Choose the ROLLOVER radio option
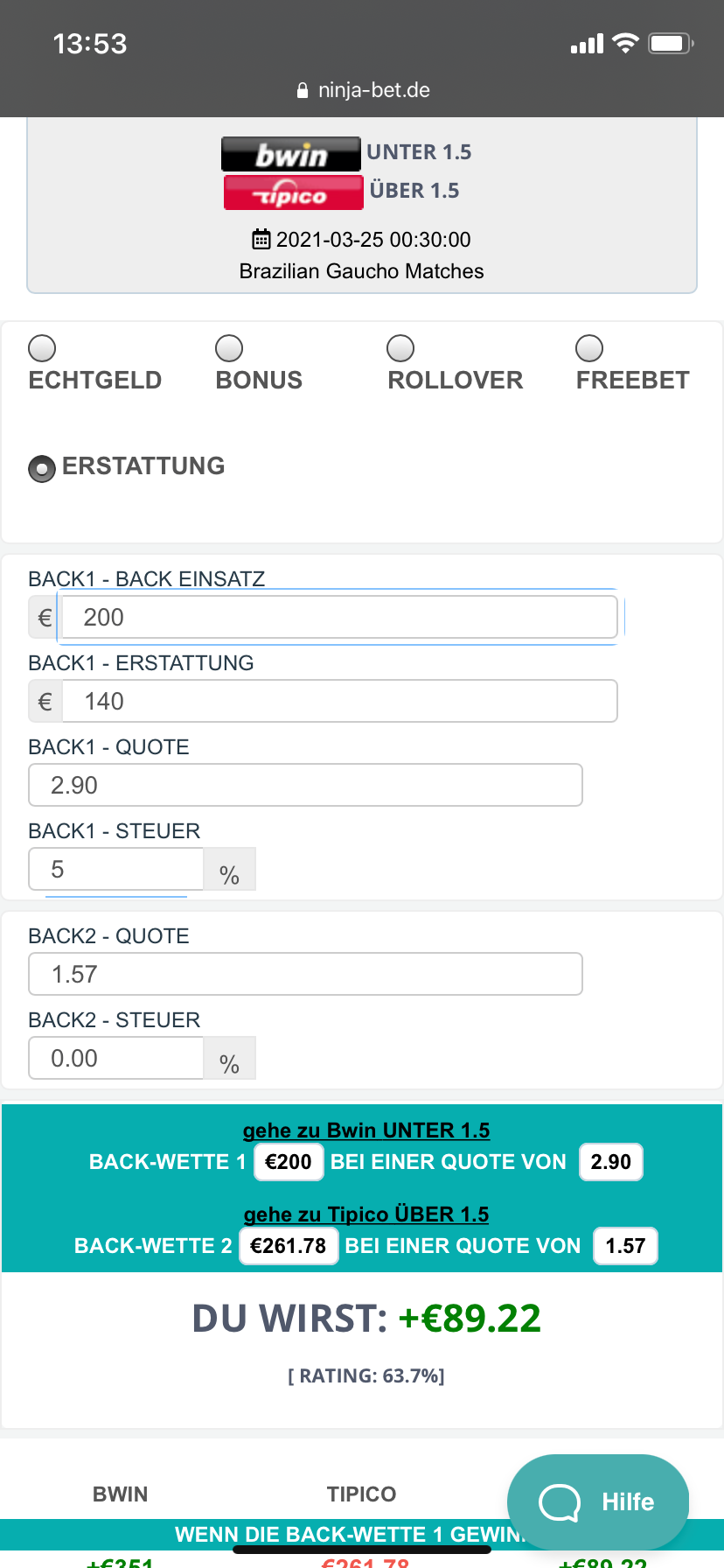The width and height of the screenshot is (724, 1568). coord(400,348)
